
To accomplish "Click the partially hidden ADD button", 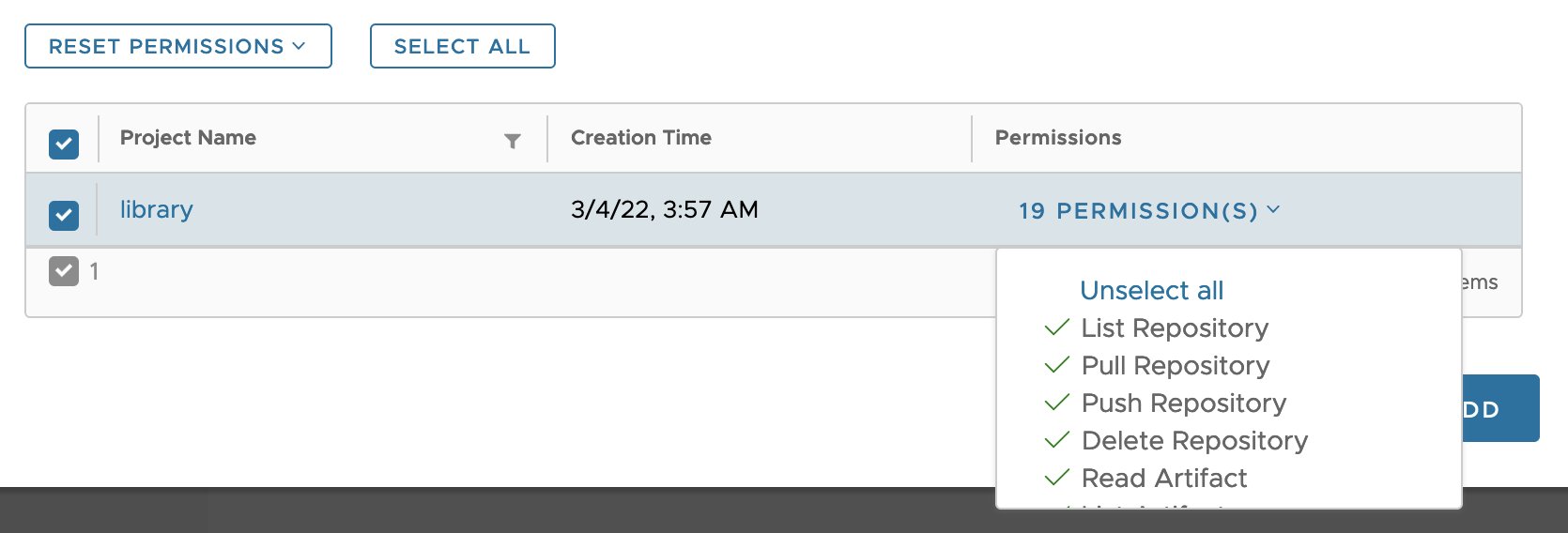I will point(1500,408).
